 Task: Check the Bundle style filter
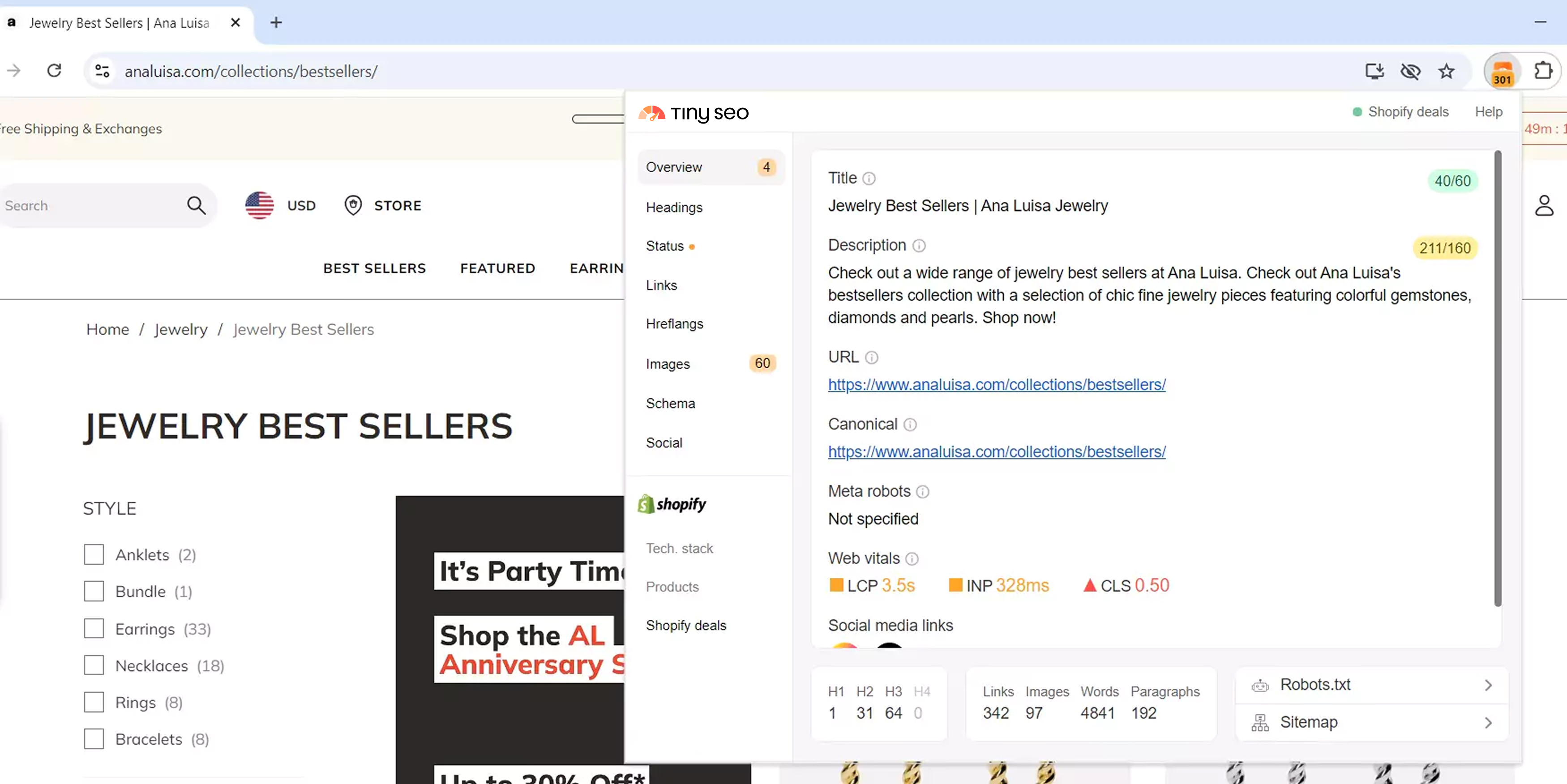(x=94, y=591)
